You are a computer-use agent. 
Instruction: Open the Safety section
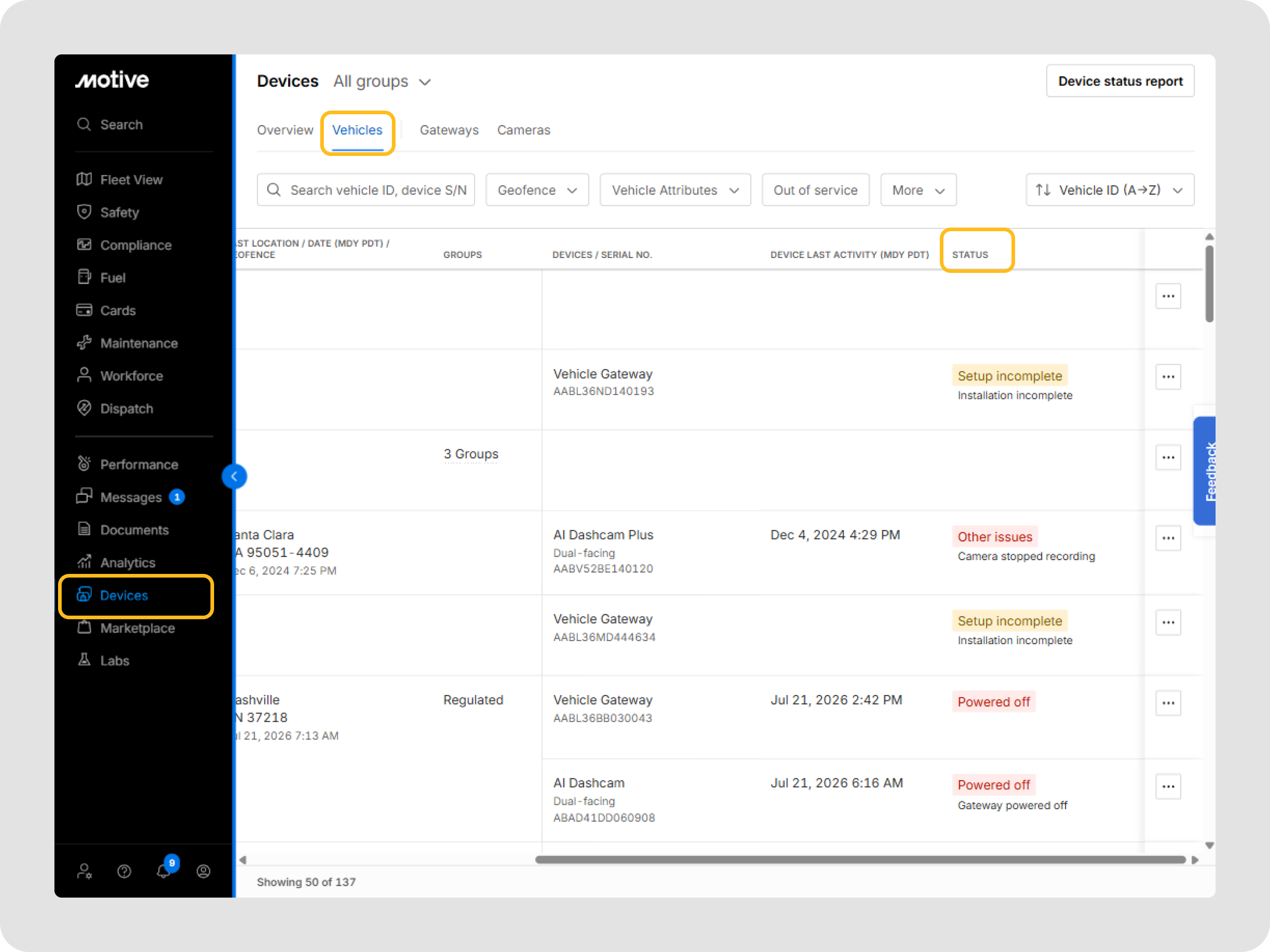(x=108, y=212)
